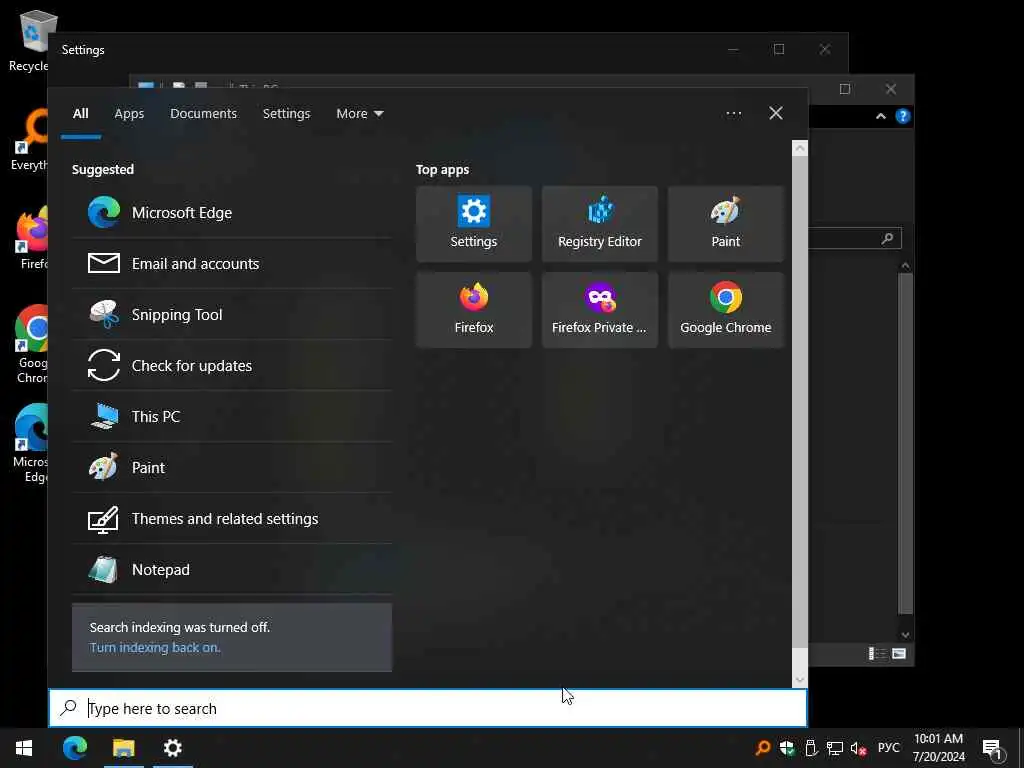Open search options ellipsis menu

point(733,114)
